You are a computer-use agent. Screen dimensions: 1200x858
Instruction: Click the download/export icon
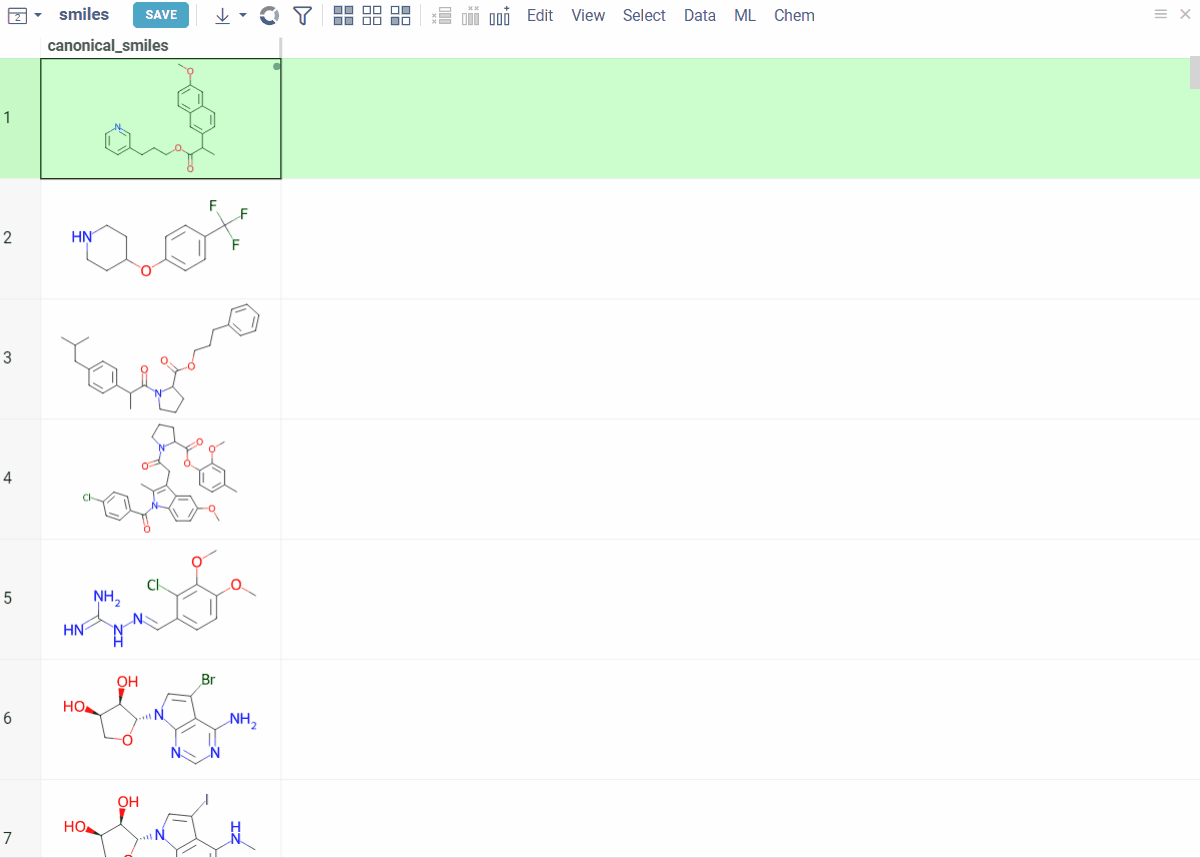[222, 15]
